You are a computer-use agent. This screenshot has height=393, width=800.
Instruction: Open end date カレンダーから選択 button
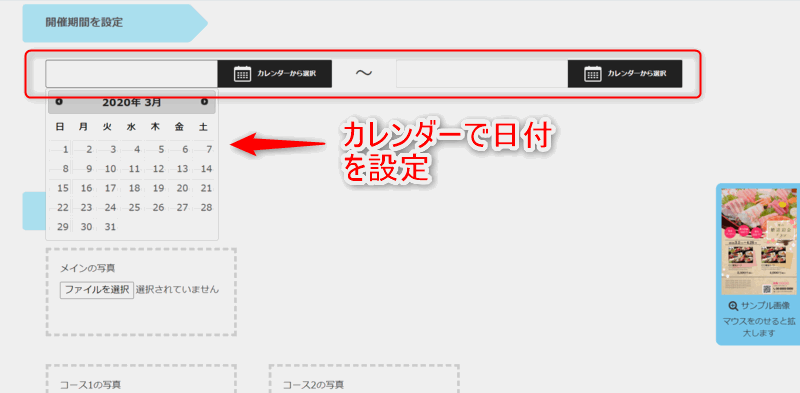click(x=625, y=74)
